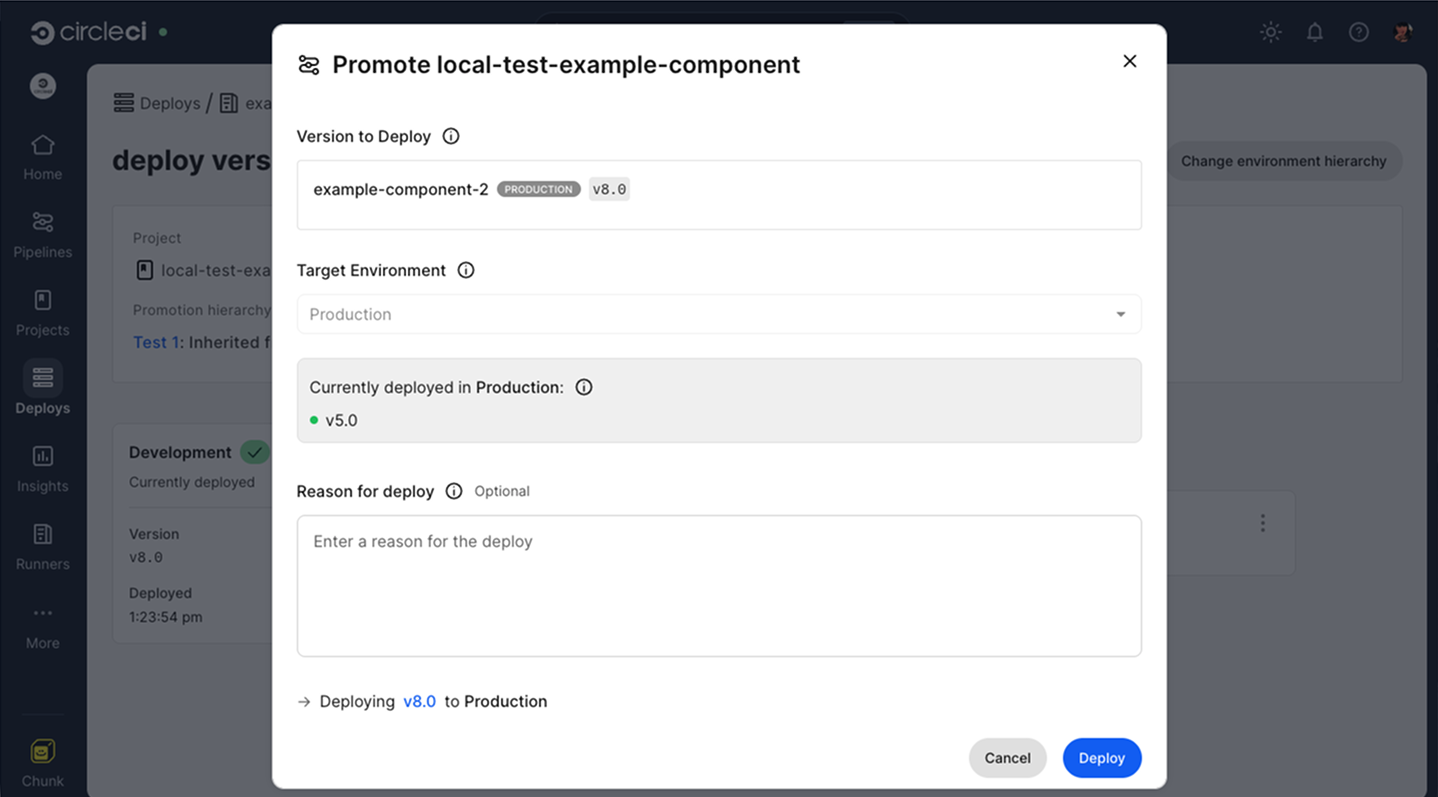Select Deploys in the sidebar
This screenshot has width=1438, height=797.
click(x=42, y=389)
